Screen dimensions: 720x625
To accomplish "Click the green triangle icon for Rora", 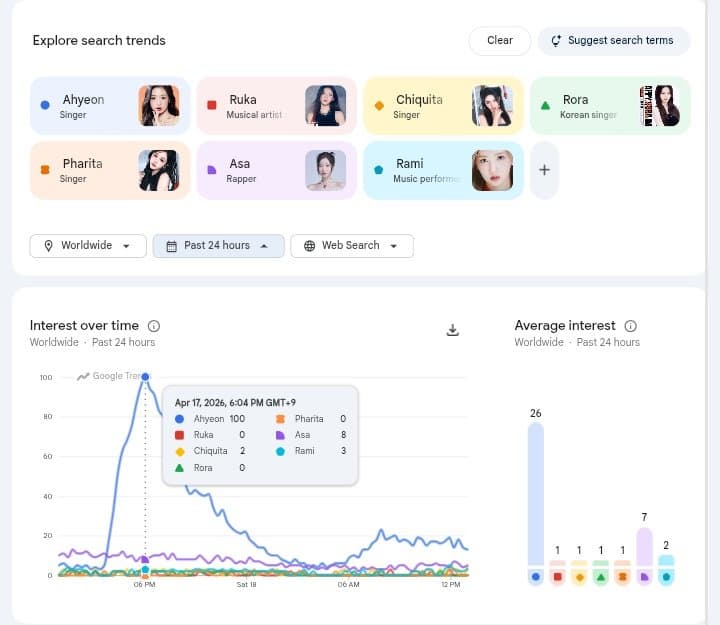I will [545, 104].
